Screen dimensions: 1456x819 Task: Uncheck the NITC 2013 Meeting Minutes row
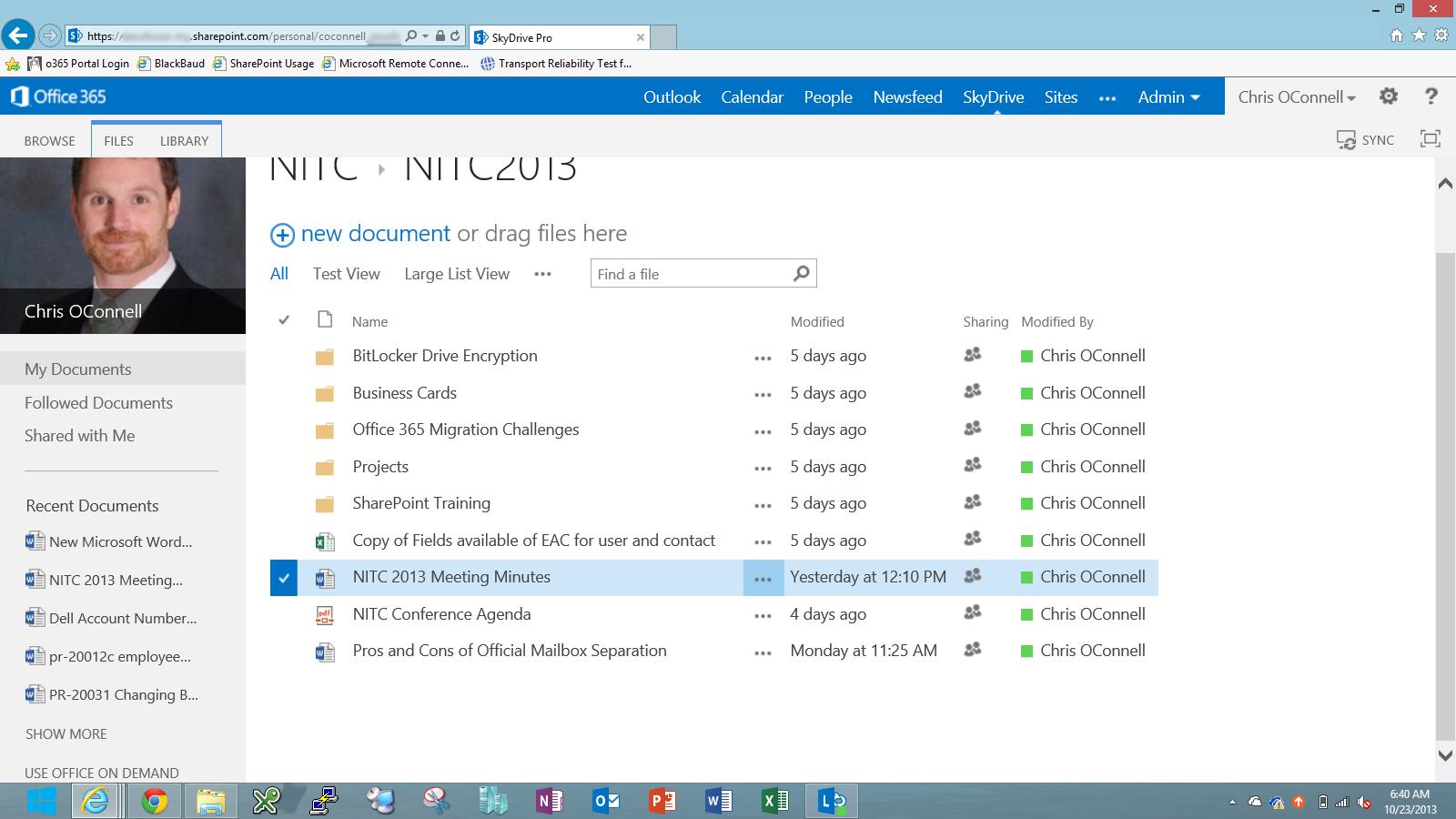click(x=283, y=577)
